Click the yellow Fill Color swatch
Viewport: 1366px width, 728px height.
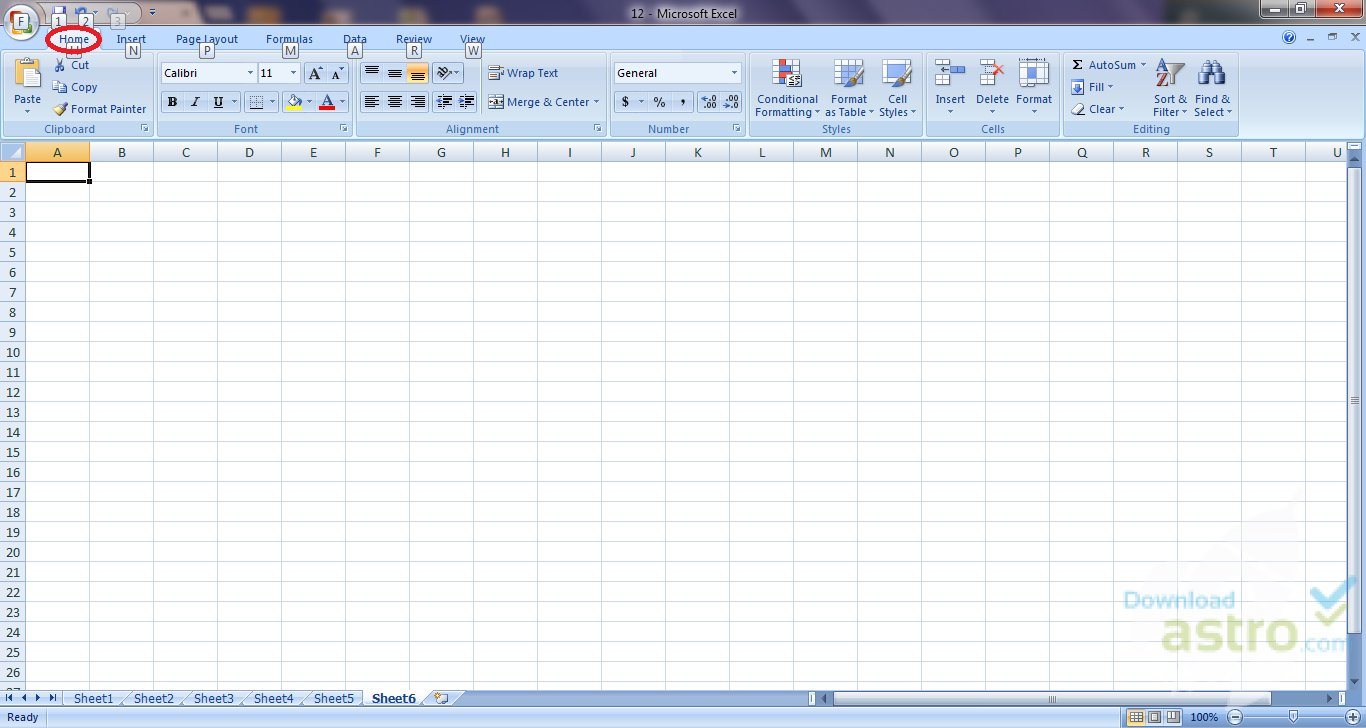(x=294, y=102)
